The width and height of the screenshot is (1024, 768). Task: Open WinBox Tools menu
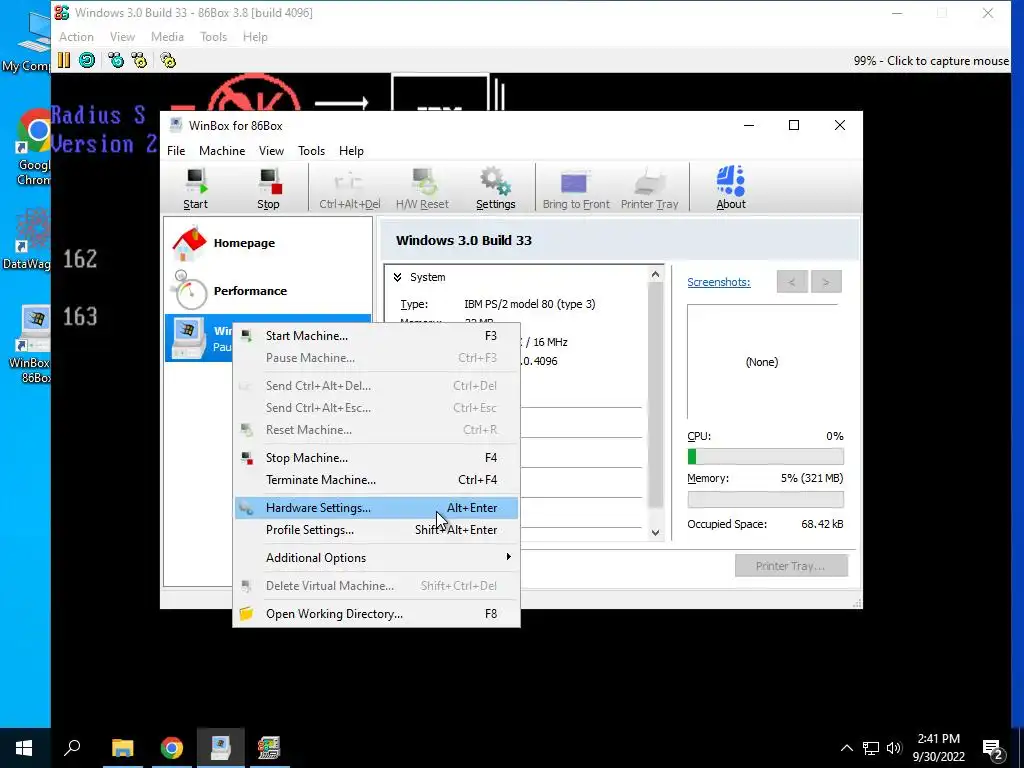point(312,151)
